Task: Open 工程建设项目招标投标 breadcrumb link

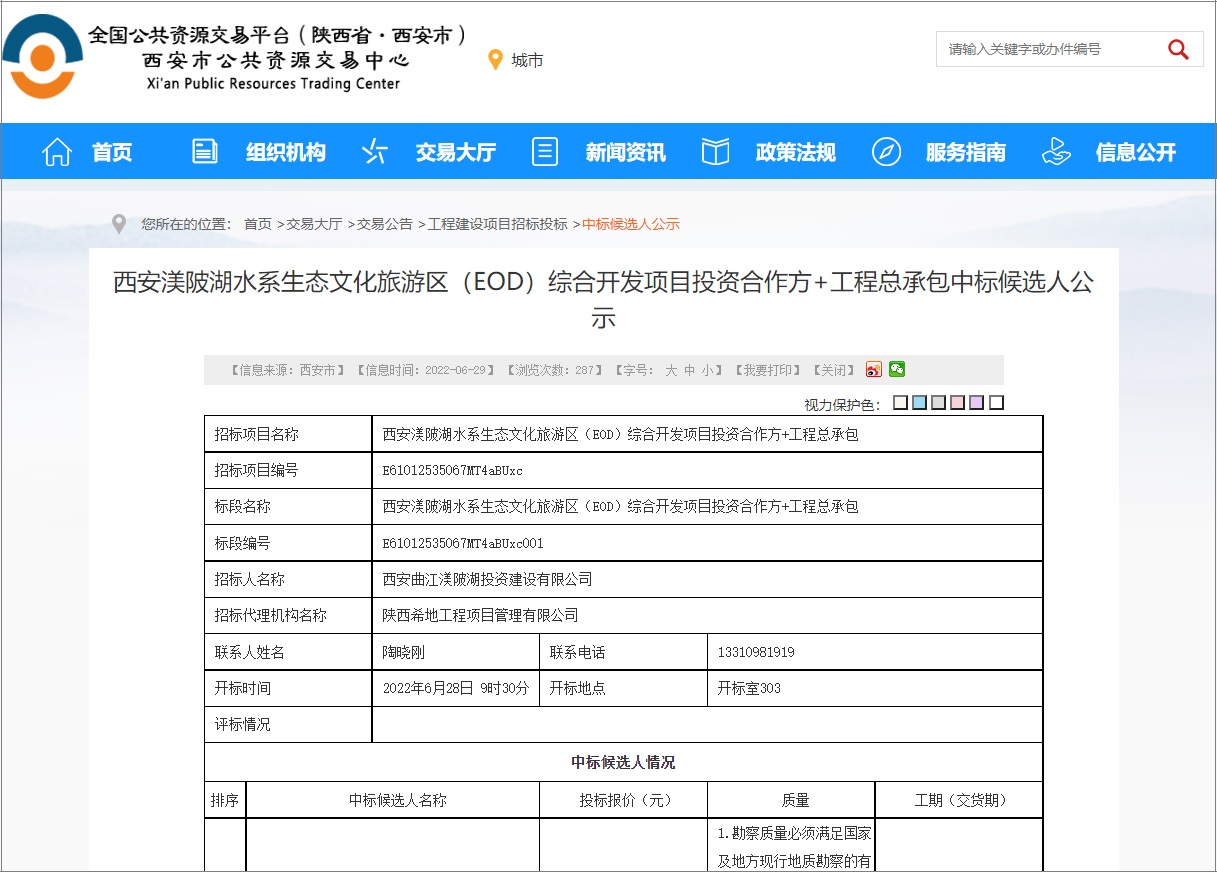Action: click(497, 224)
